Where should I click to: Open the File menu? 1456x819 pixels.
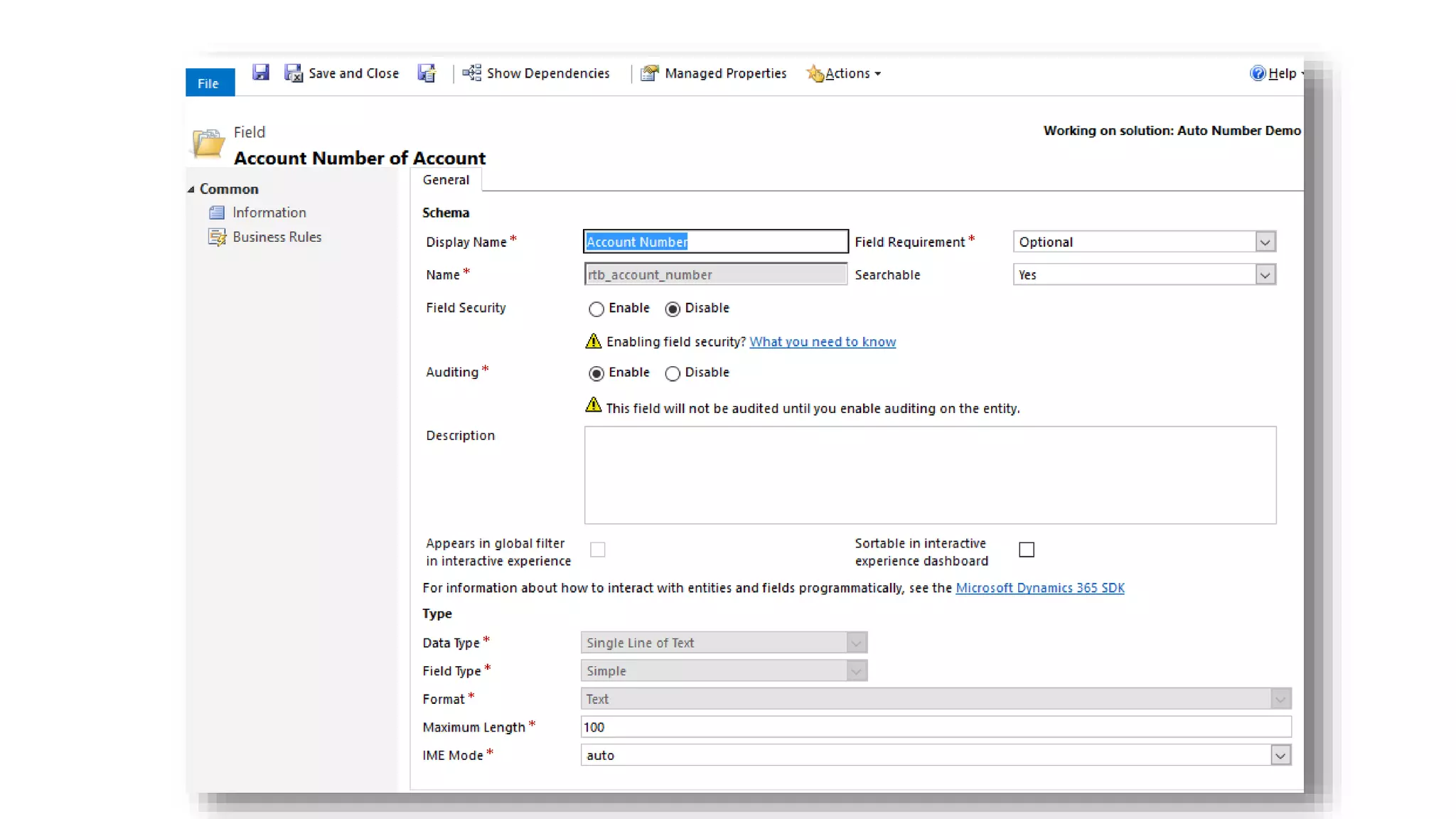point(208,83)
